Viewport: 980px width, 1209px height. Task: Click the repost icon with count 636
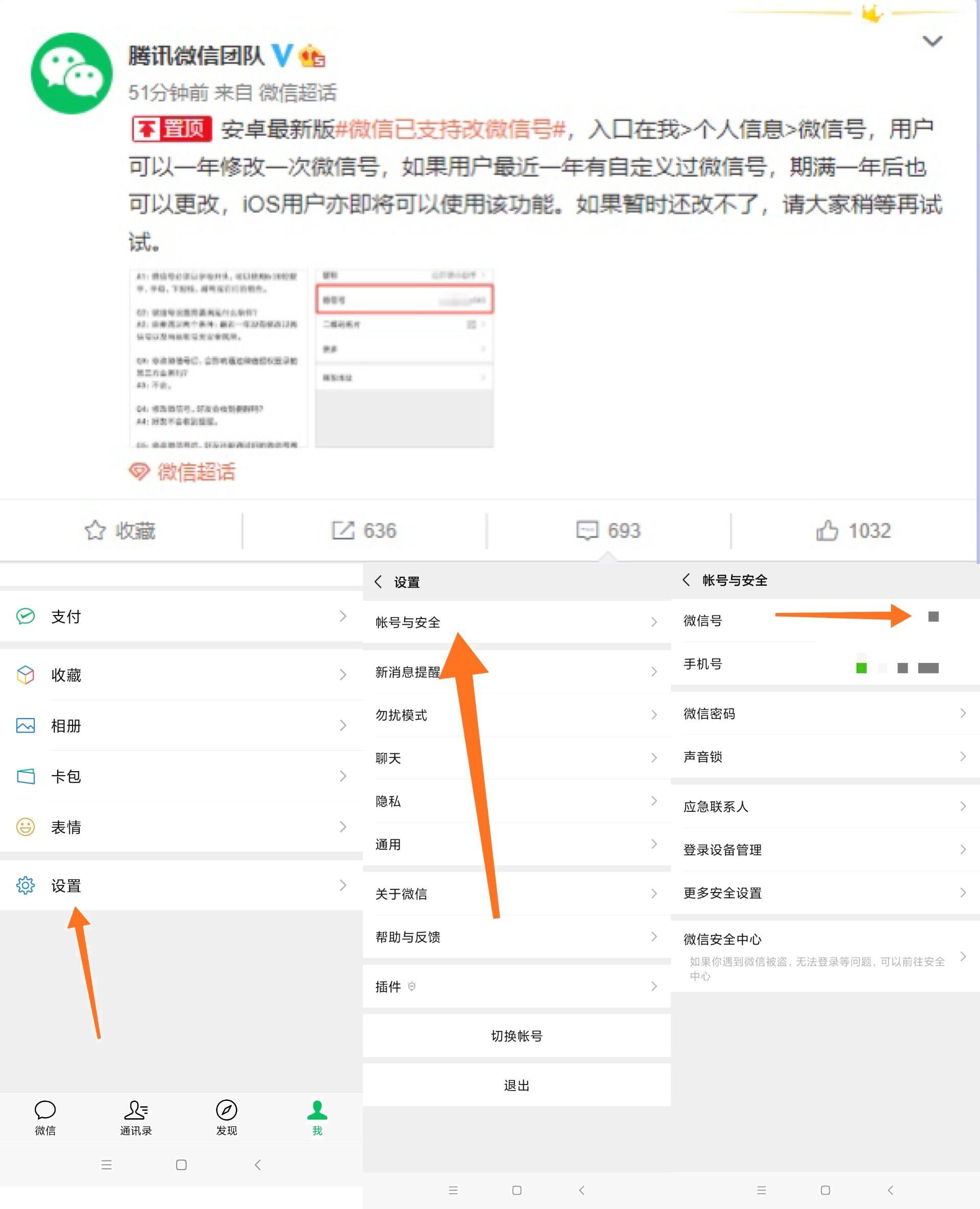(x=364, y=531)
